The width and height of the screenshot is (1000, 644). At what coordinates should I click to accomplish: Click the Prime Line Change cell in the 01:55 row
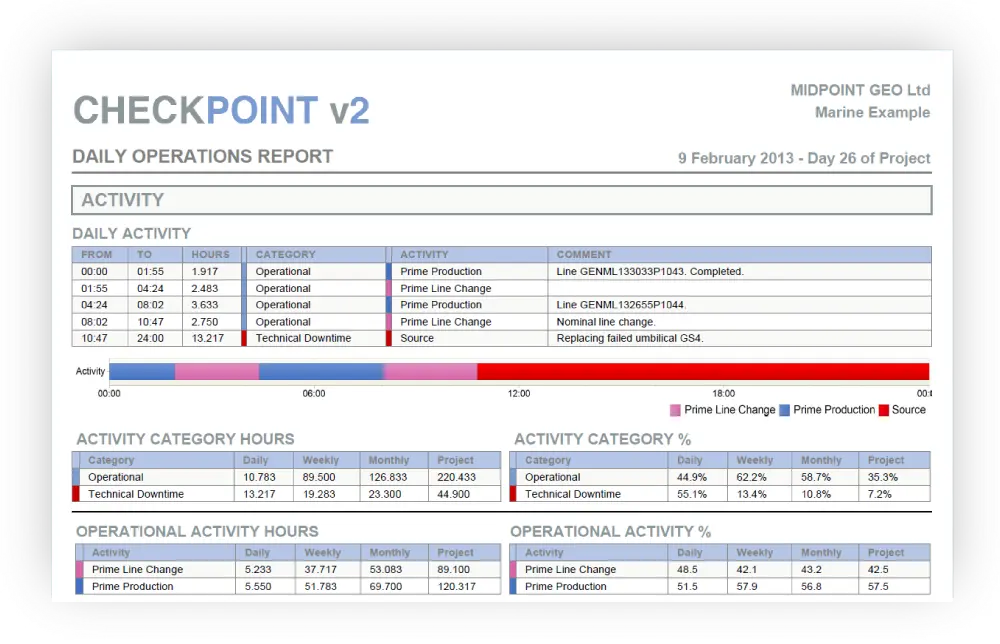pyautogui.click(x=446, y=288)
